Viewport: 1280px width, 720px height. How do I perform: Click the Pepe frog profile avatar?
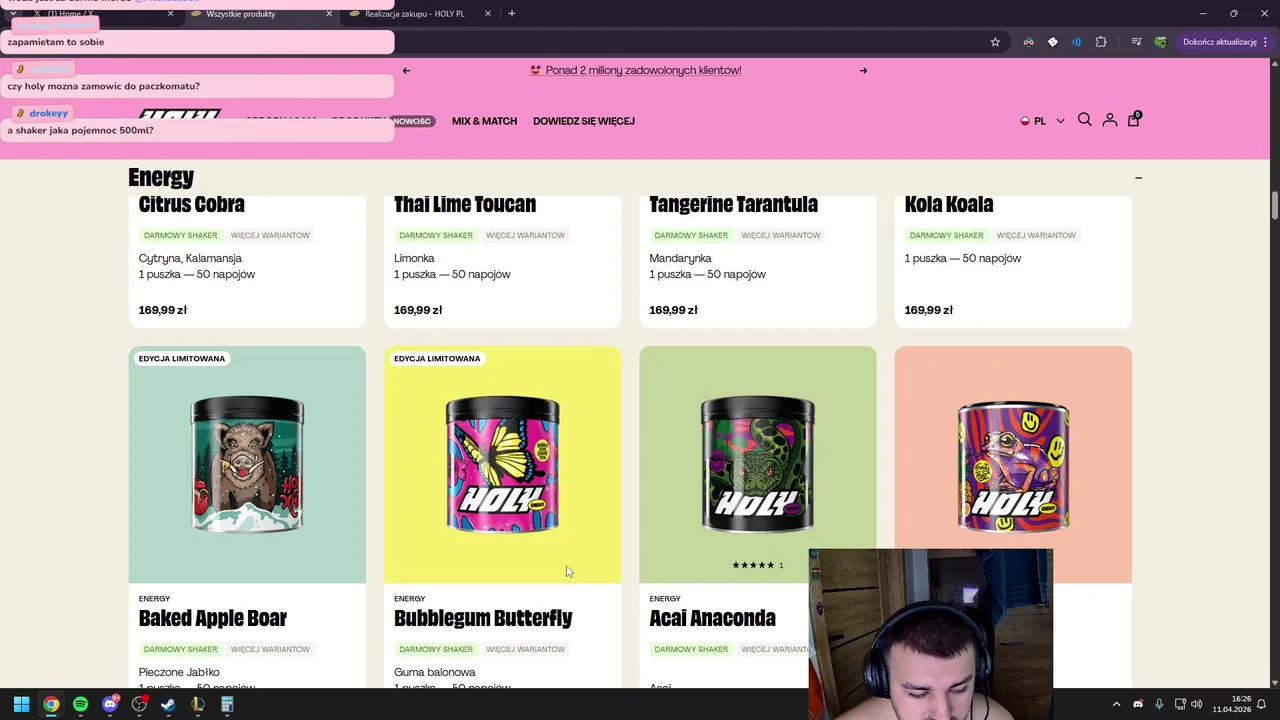(1160, 42)
